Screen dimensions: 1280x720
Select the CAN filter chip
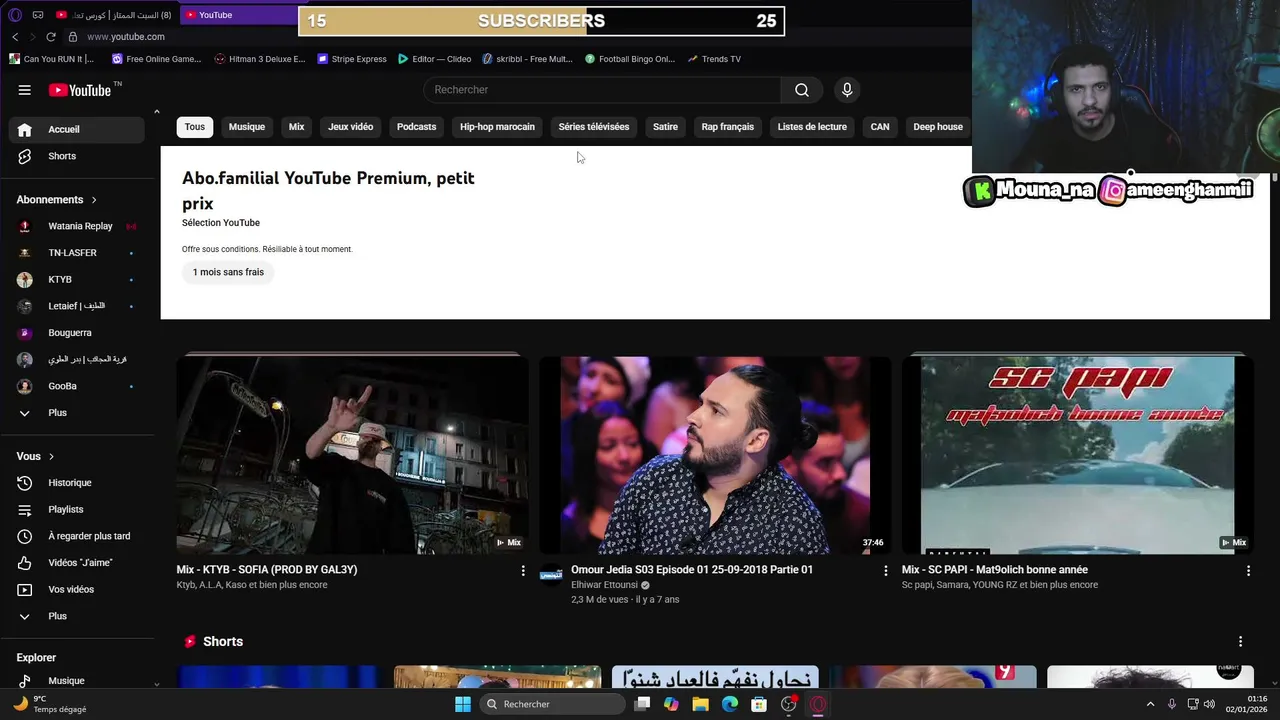pyautogui.click(x=880, y=127)
